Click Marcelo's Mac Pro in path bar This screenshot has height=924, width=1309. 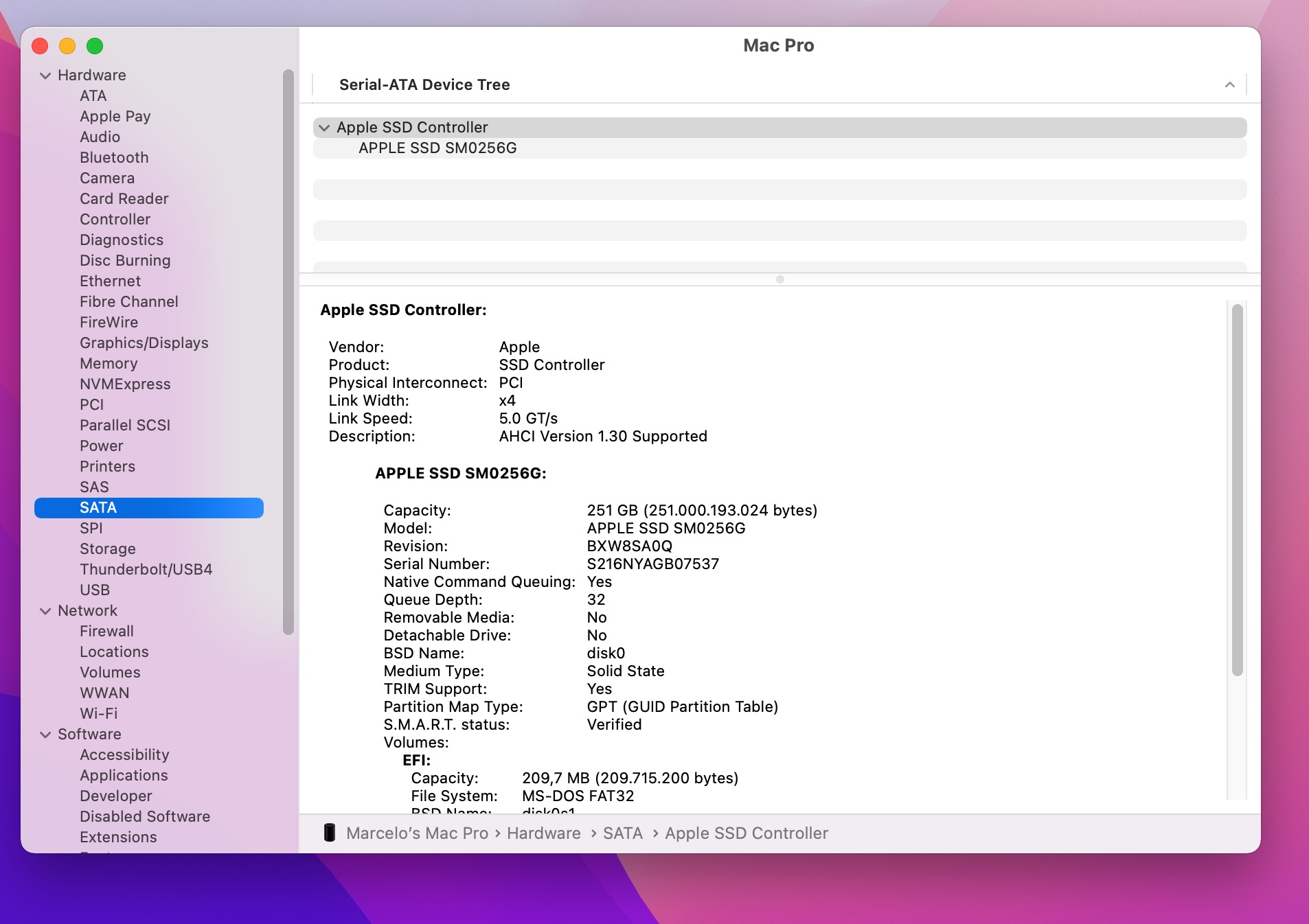pos(417,833)
